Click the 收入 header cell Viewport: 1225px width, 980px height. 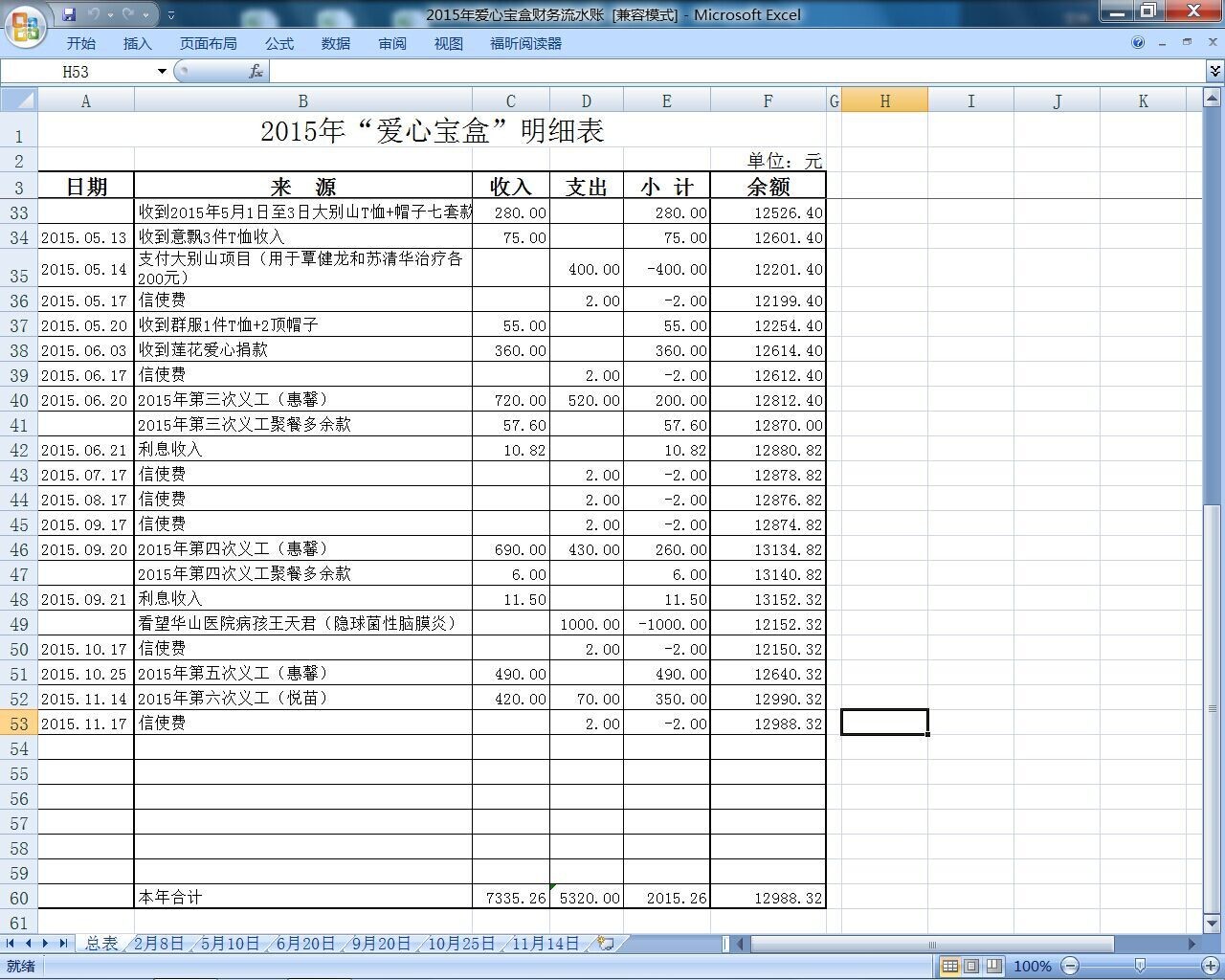click(511, 187)
